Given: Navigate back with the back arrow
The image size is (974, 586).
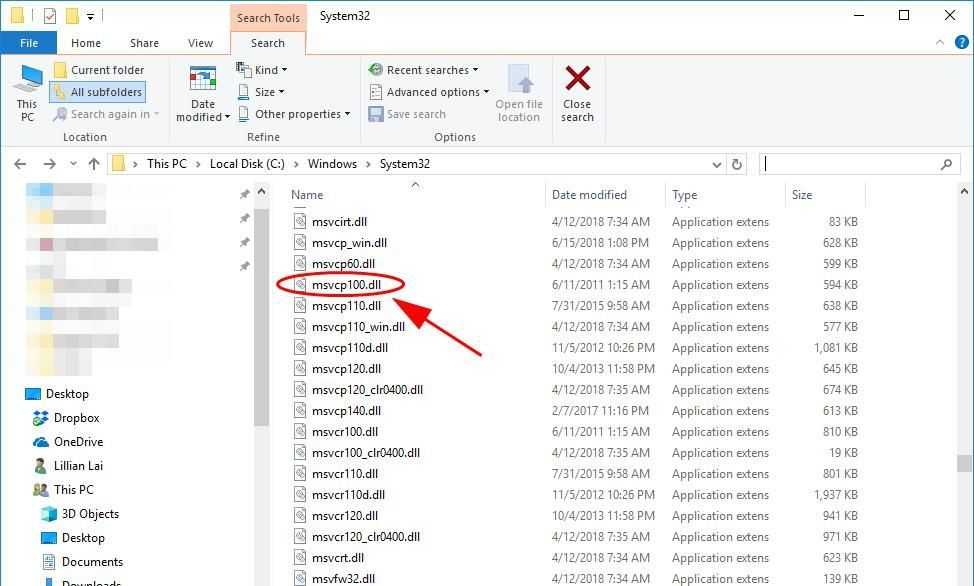Looking at the screenshot, I should coord(20,164).
